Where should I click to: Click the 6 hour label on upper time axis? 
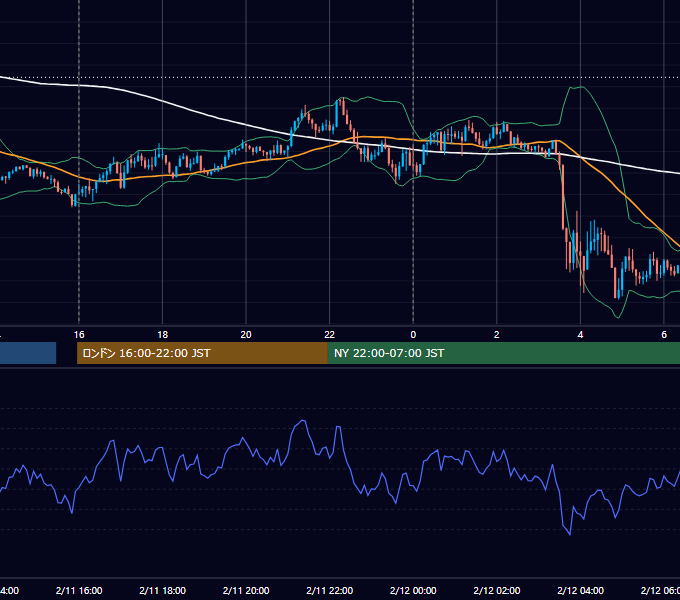pyautogui.click(x=664, y=335)
